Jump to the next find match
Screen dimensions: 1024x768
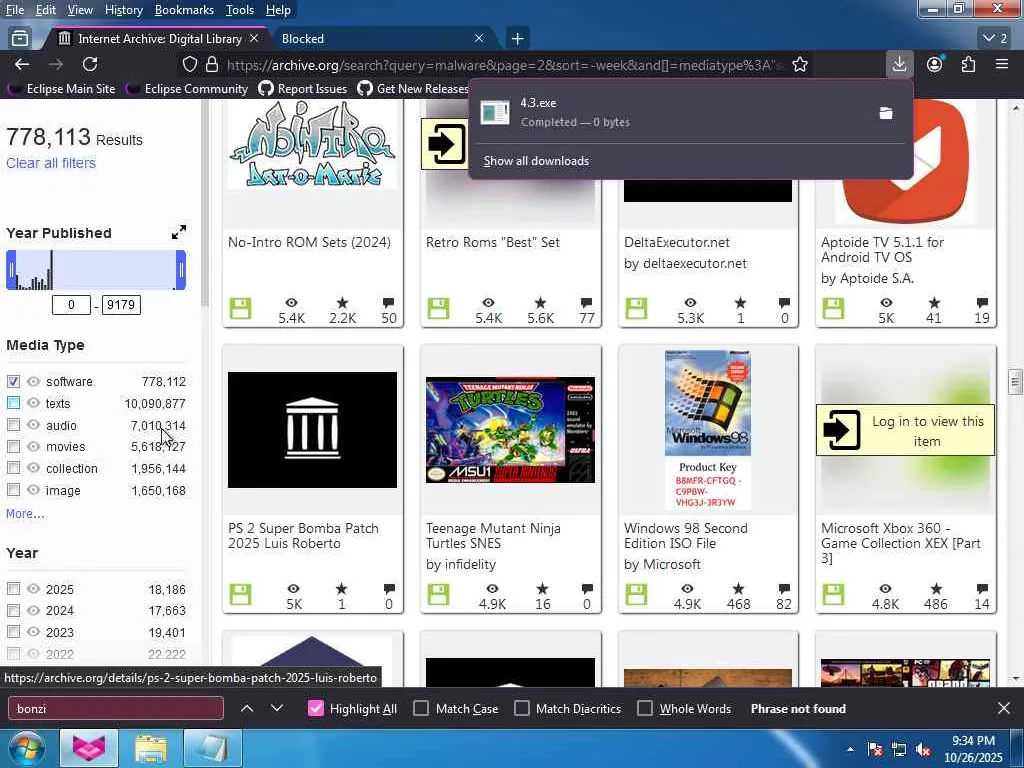(x=277, y=709)
